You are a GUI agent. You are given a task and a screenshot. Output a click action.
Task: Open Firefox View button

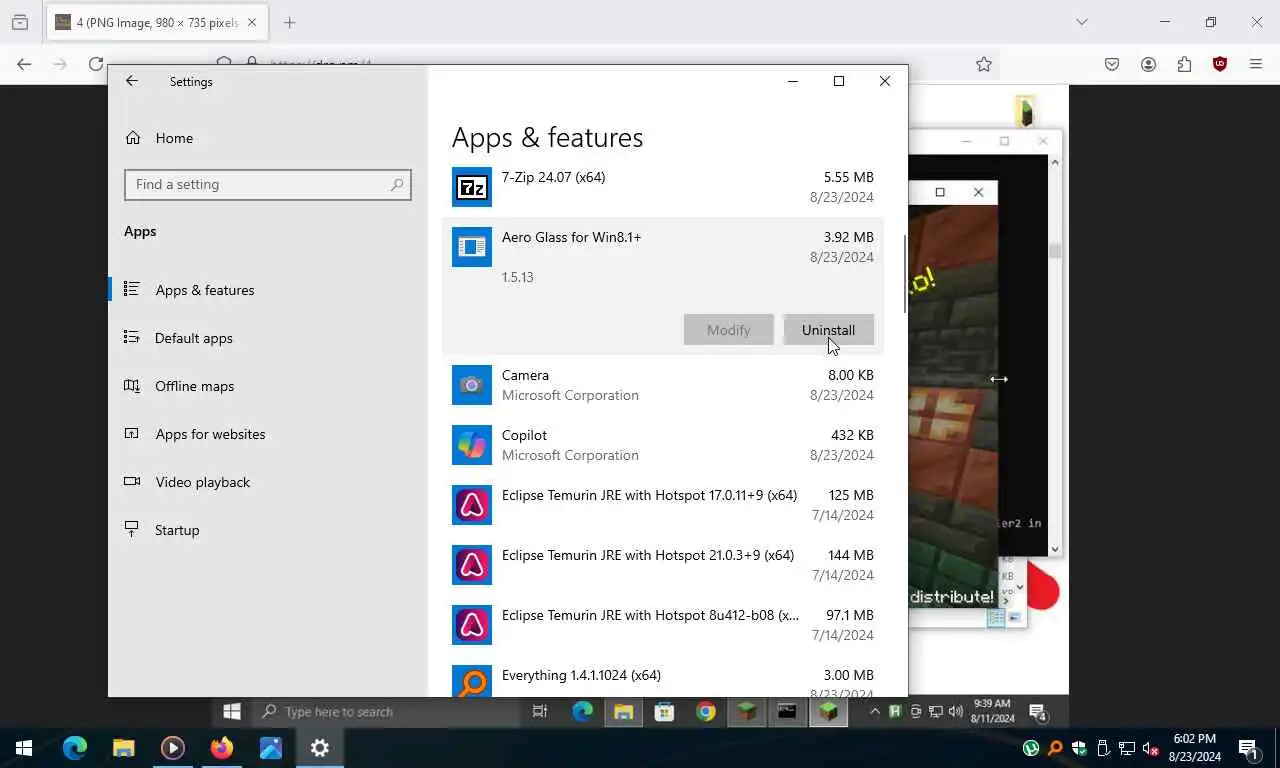[20, 22]
